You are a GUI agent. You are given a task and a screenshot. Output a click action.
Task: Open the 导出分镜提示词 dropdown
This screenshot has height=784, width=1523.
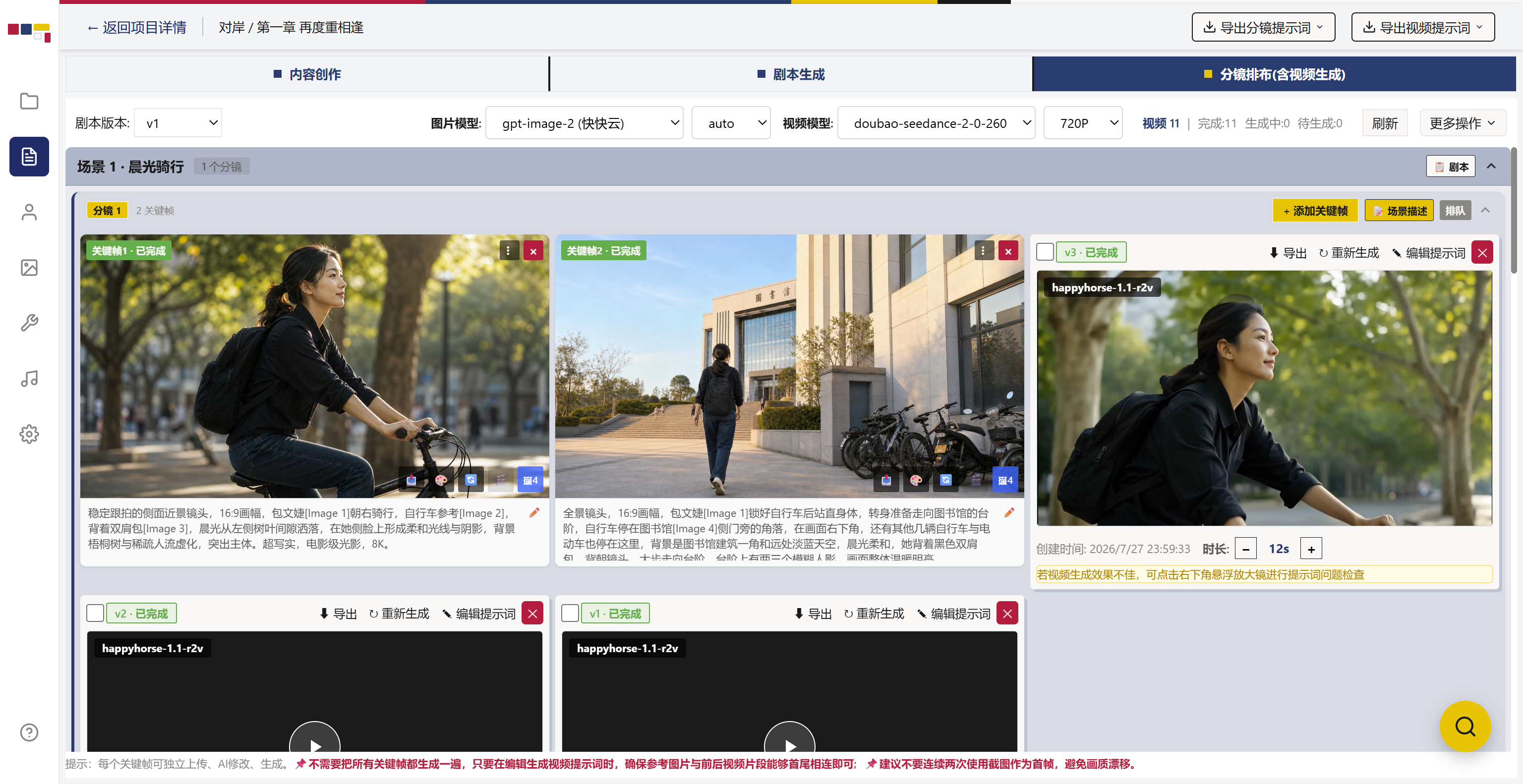click(x=1263, y=27)
